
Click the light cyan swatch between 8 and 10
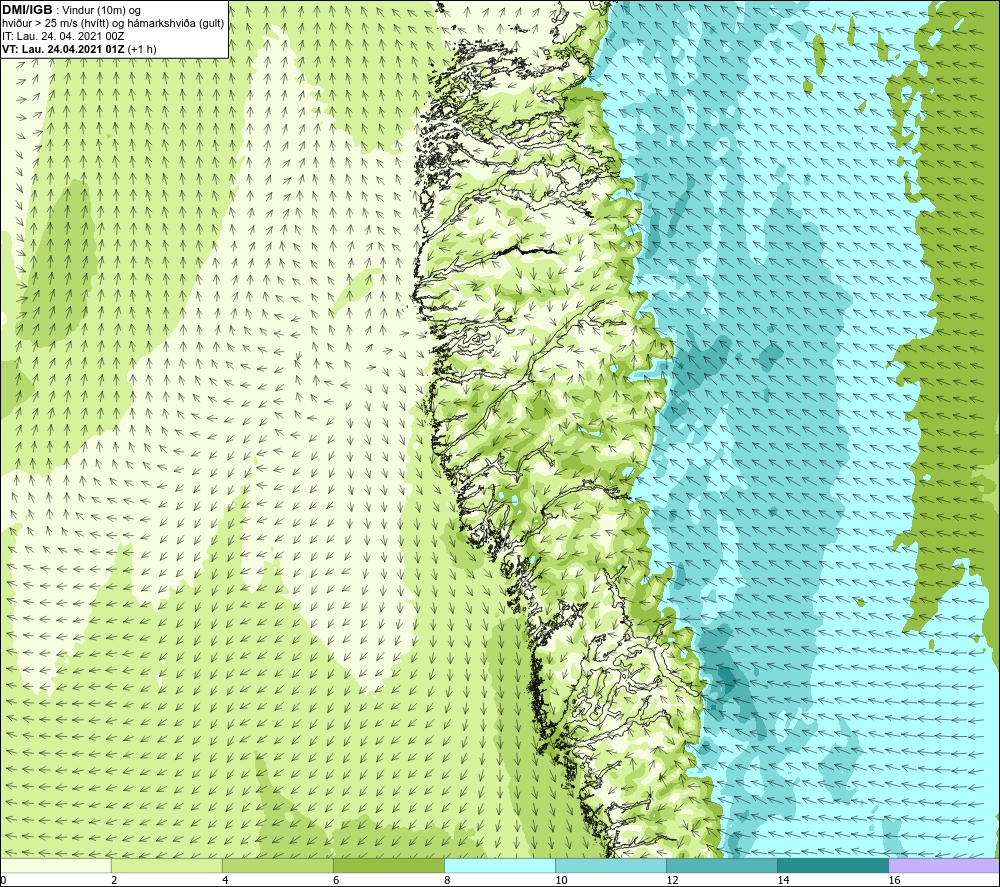(500, 865)
